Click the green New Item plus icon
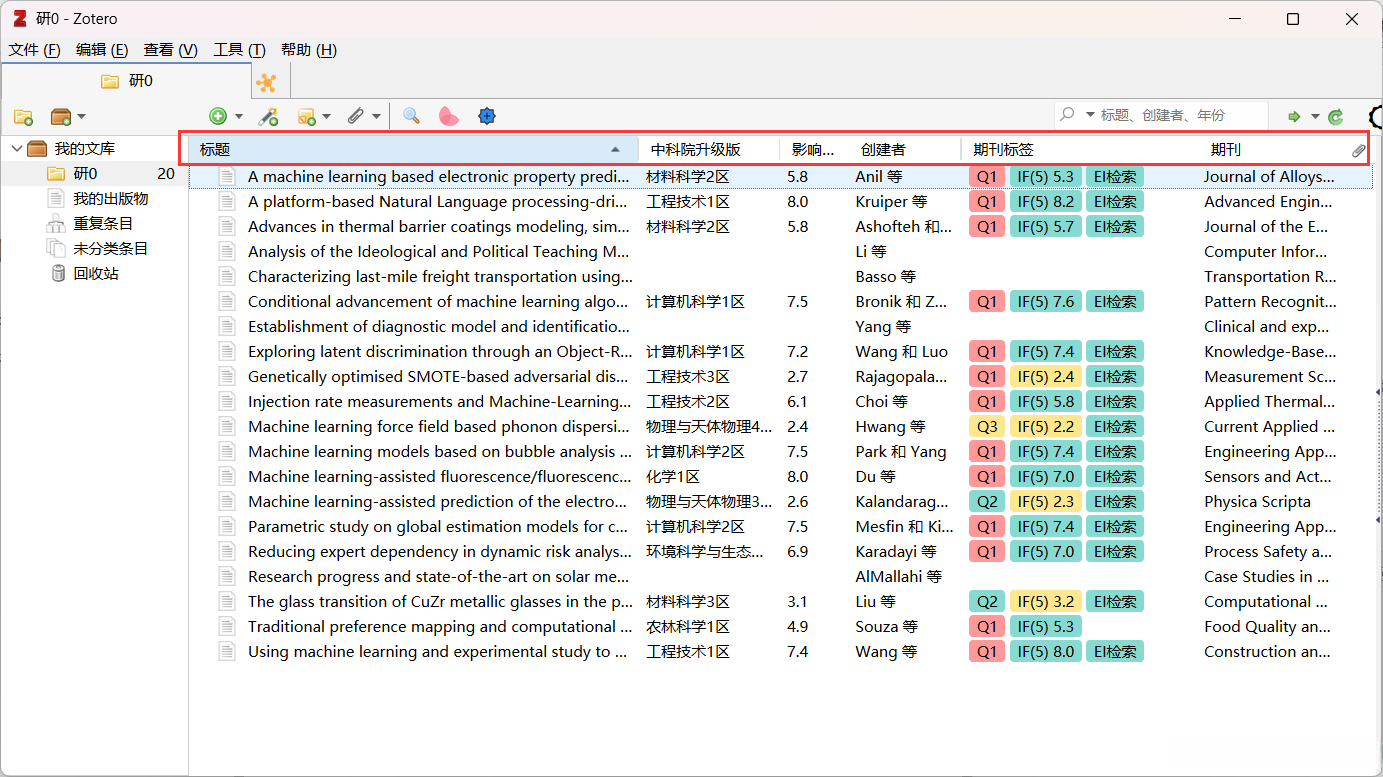This screenshot has height=777, width=1383. pyautogui.click(x=217, y=117)
